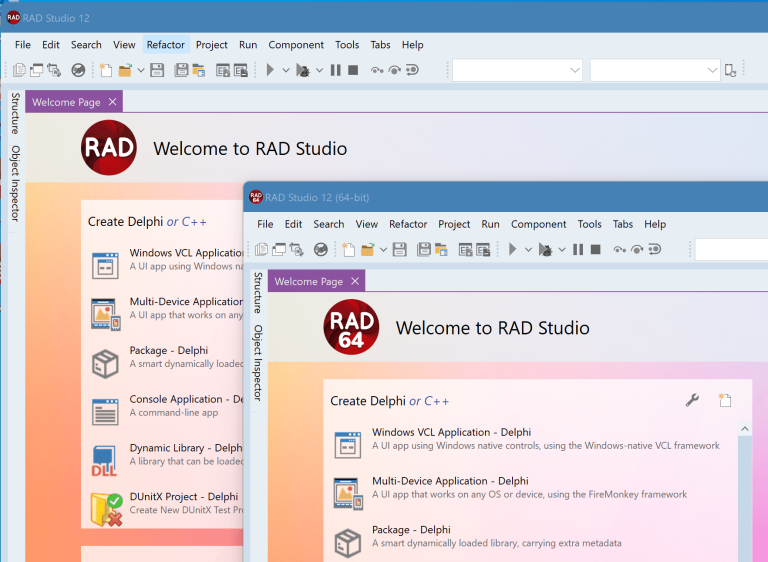
Task: Expand Open dropdown arrow in 64-bit window toolbar
Action: [384, 250]
